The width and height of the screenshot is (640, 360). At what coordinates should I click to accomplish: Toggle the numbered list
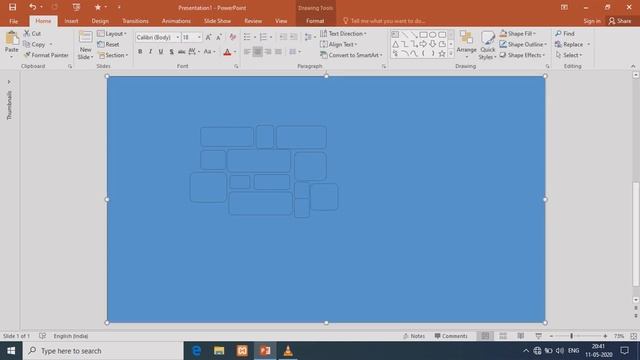(263, 37)
